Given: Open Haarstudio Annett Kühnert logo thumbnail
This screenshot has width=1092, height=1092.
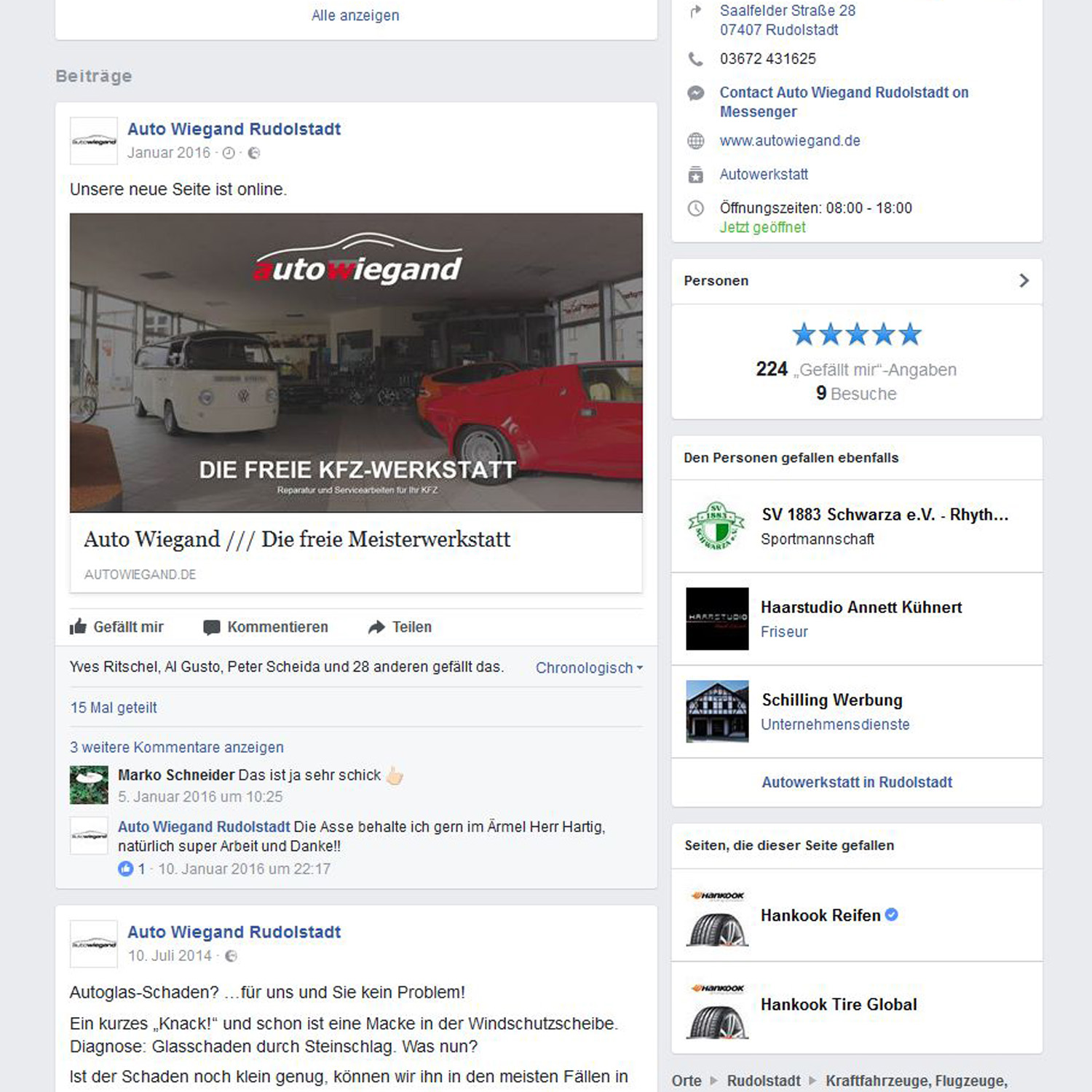Looking at the screenshot, I should pos(717,619).
